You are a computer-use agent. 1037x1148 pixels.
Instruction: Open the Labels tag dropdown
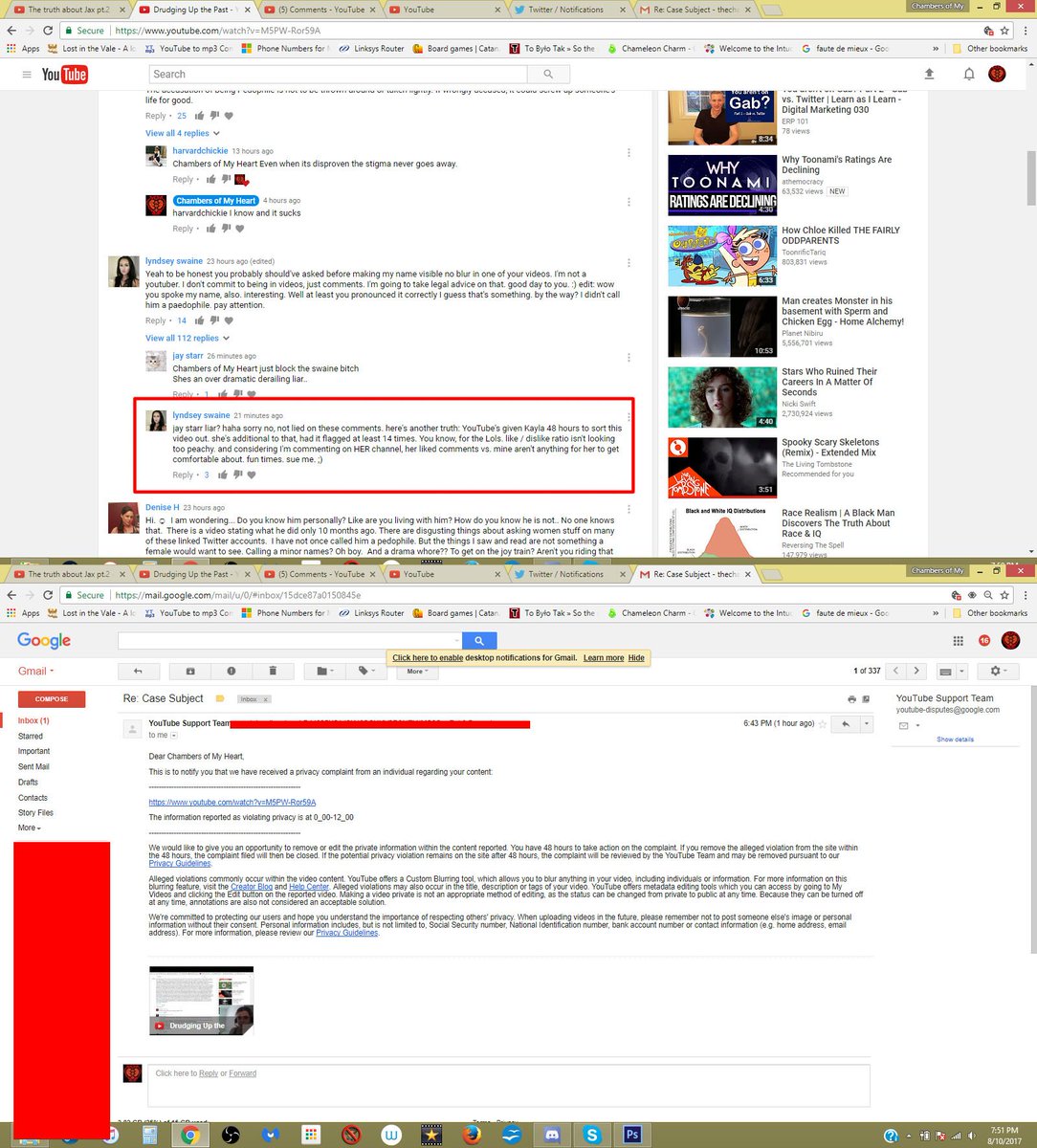[x=366, y=671]
